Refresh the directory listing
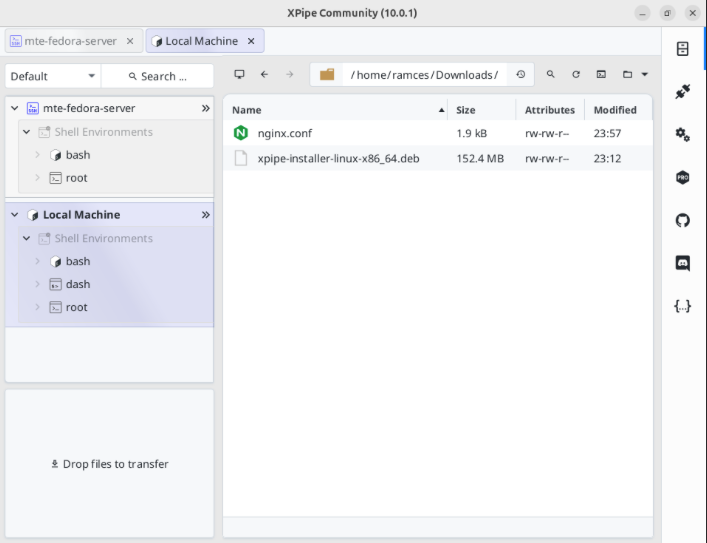This screenshot has width=707, height=543. (576, 74)
